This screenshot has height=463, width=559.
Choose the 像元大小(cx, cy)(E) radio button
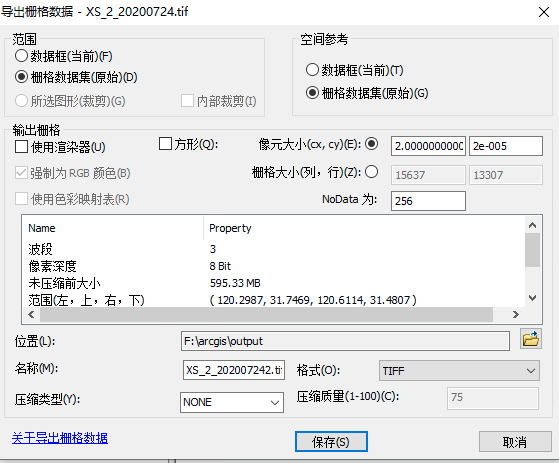371,144
